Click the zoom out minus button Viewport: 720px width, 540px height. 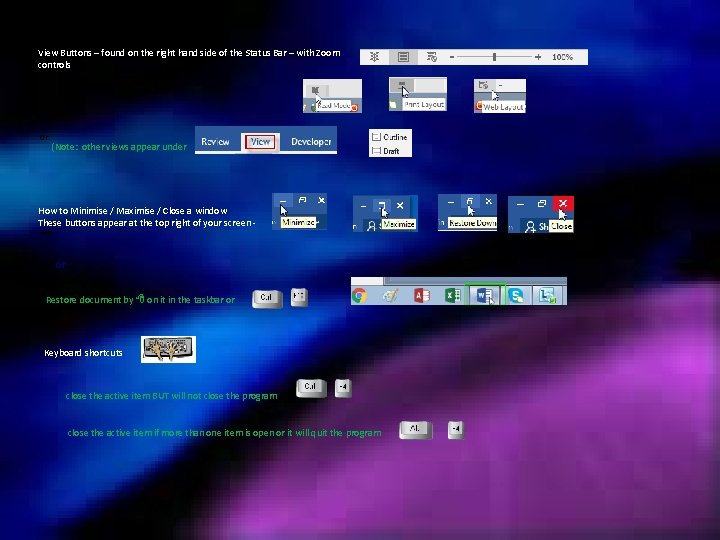(x=452, y=57)
